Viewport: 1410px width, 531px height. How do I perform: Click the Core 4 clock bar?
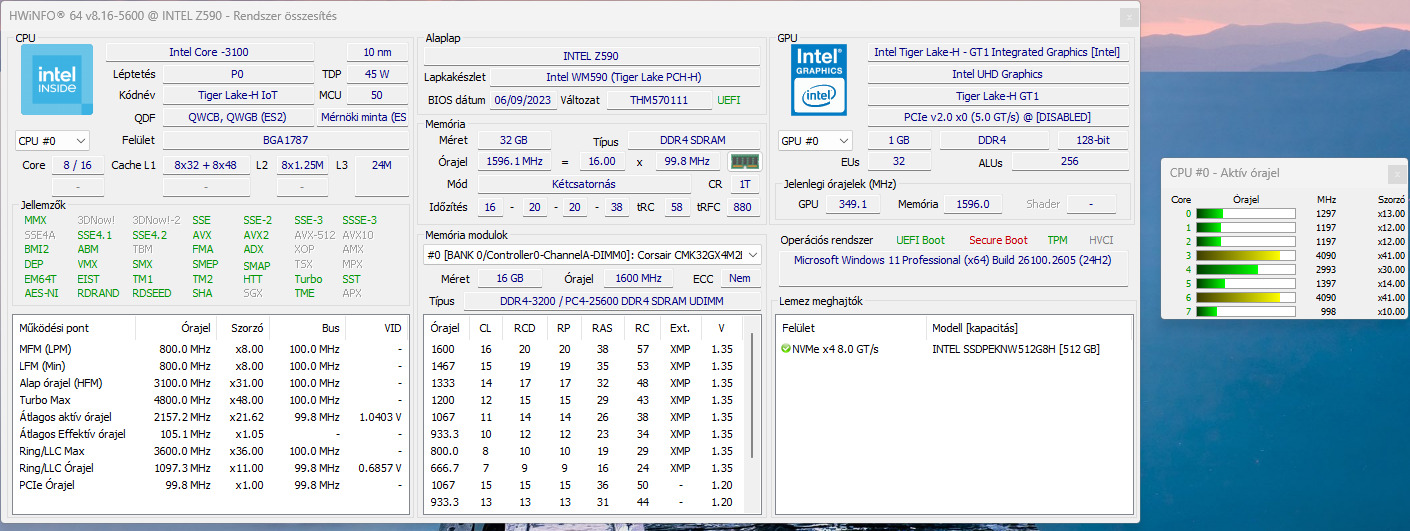1245,269
